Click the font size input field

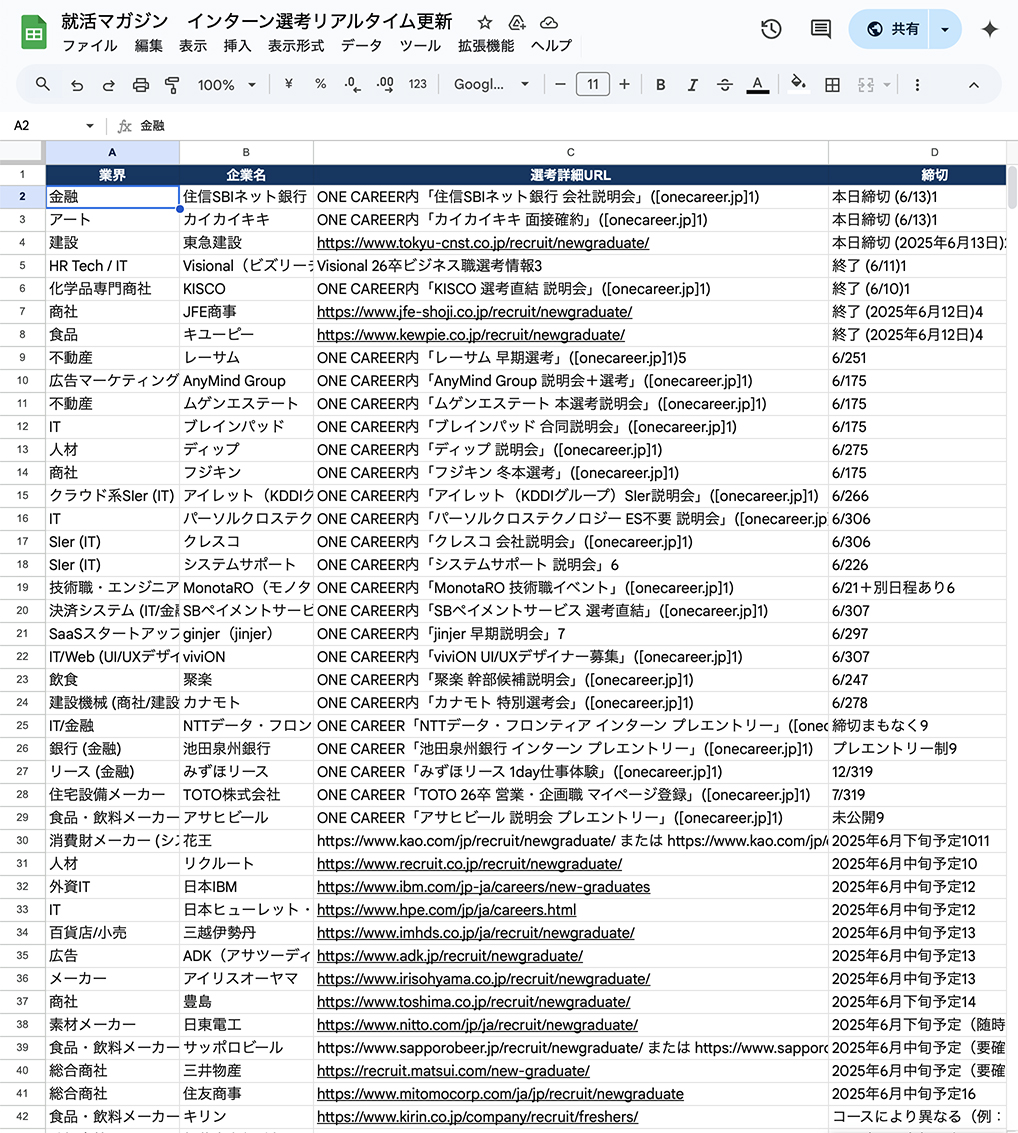[x=592, y=85]
